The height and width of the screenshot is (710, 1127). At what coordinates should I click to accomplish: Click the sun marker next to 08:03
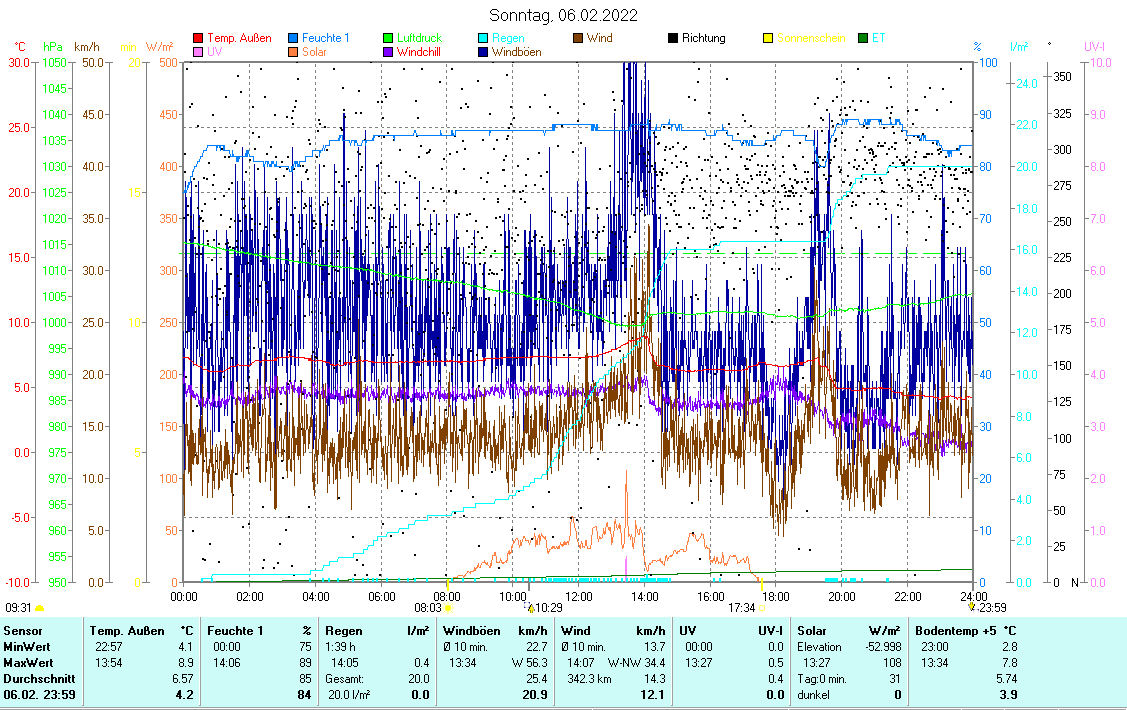coord(449,607)
